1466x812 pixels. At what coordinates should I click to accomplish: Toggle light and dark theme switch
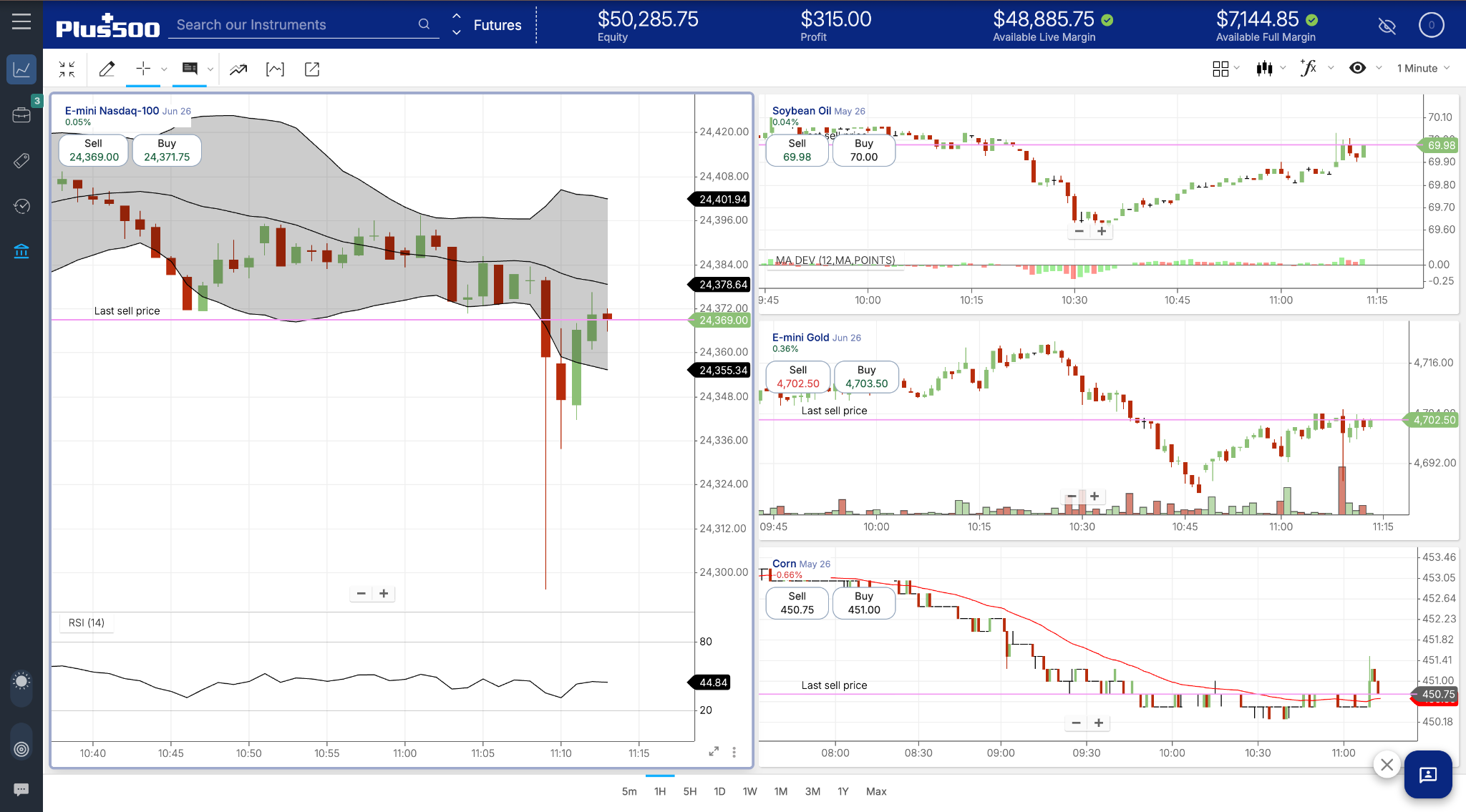click(21, 689)
